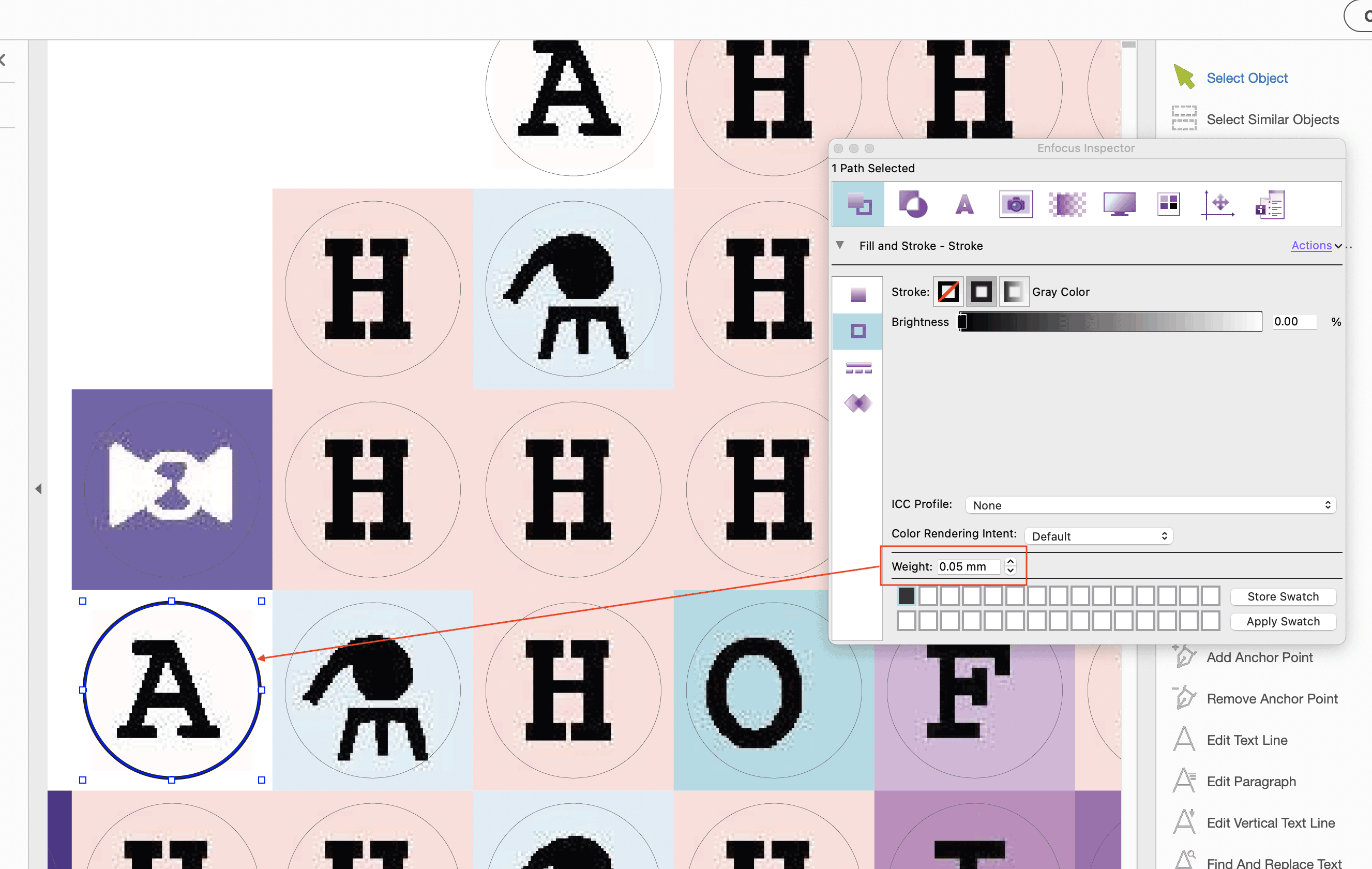Open the Position axes category icon

pos(1217,204)
